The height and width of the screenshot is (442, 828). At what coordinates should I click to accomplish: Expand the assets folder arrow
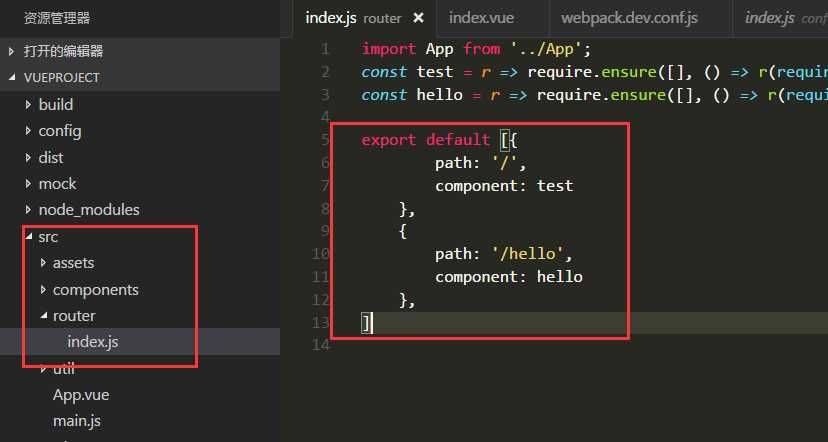point(43,262)
